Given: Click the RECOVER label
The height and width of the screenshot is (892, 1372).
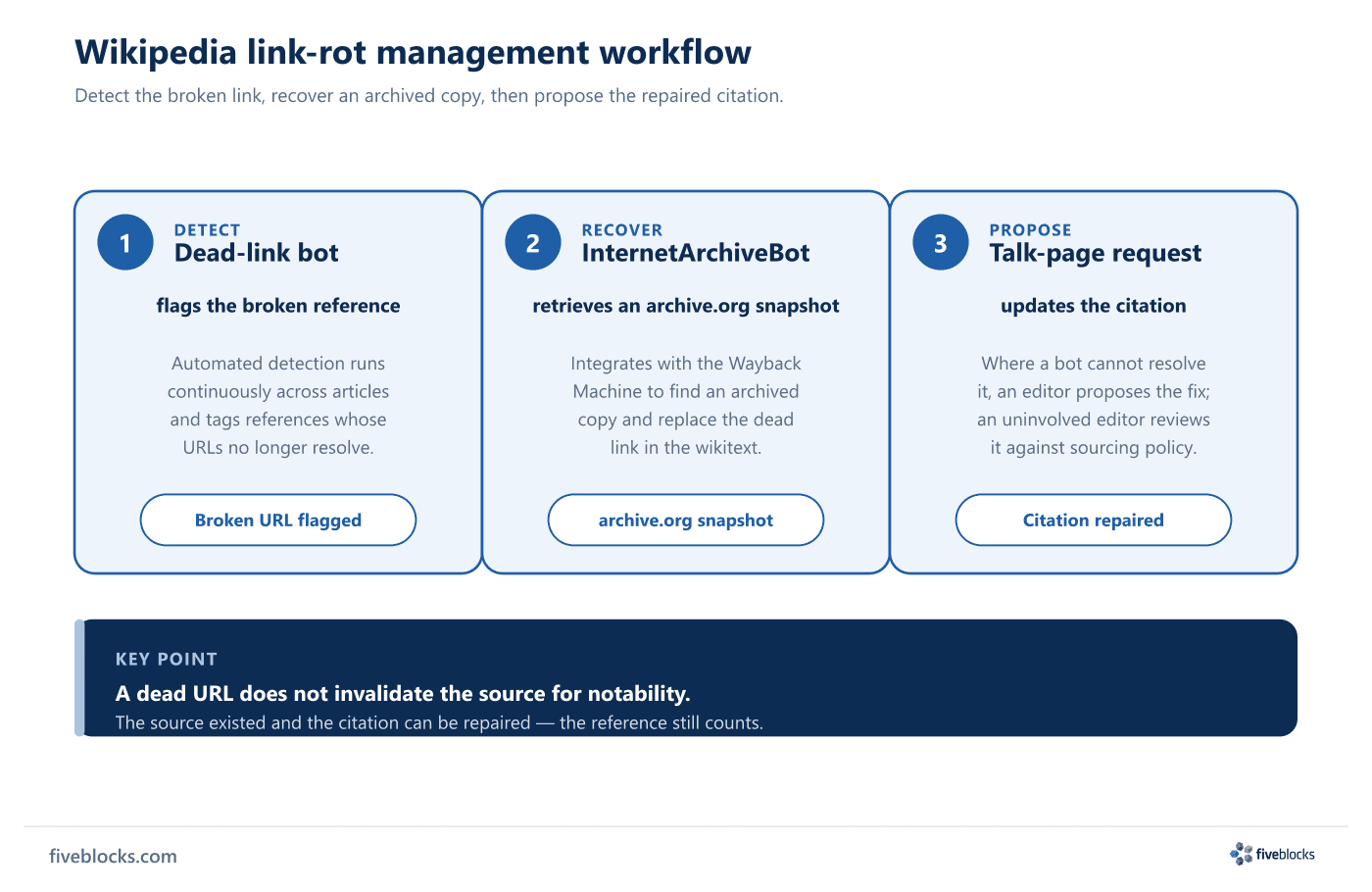Looking at the screenshot, I should coord(621,230).
